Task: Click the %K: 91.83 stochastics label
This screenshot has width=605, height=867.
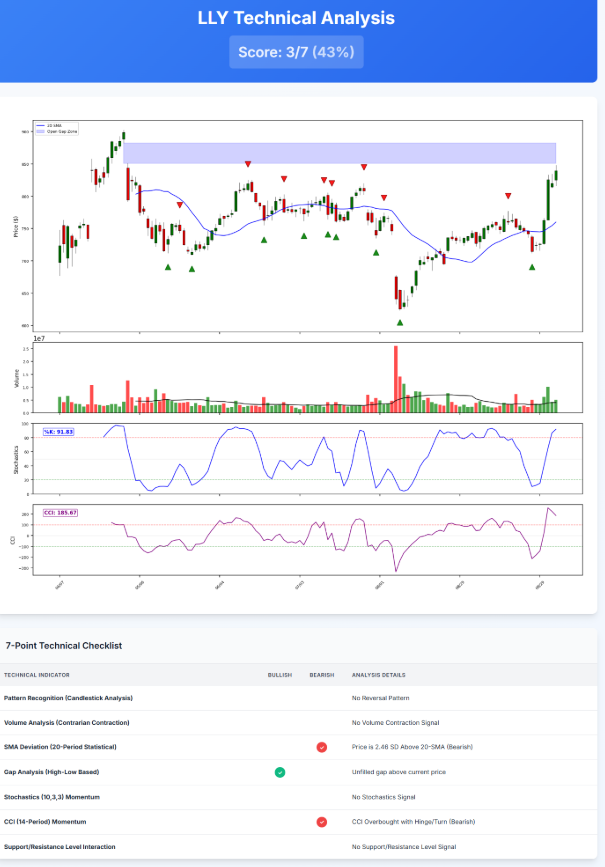Action: [x=59, y=432]
